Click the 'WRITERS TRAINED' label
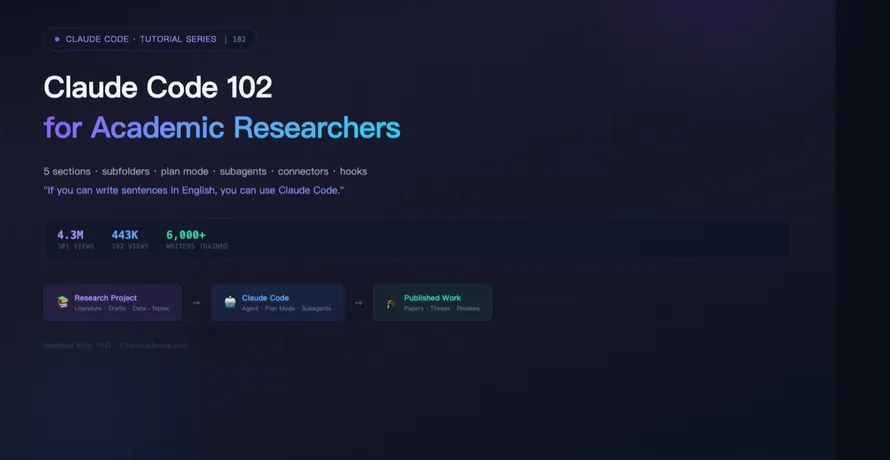The image size is (890, 460). [x=197, y=246]
